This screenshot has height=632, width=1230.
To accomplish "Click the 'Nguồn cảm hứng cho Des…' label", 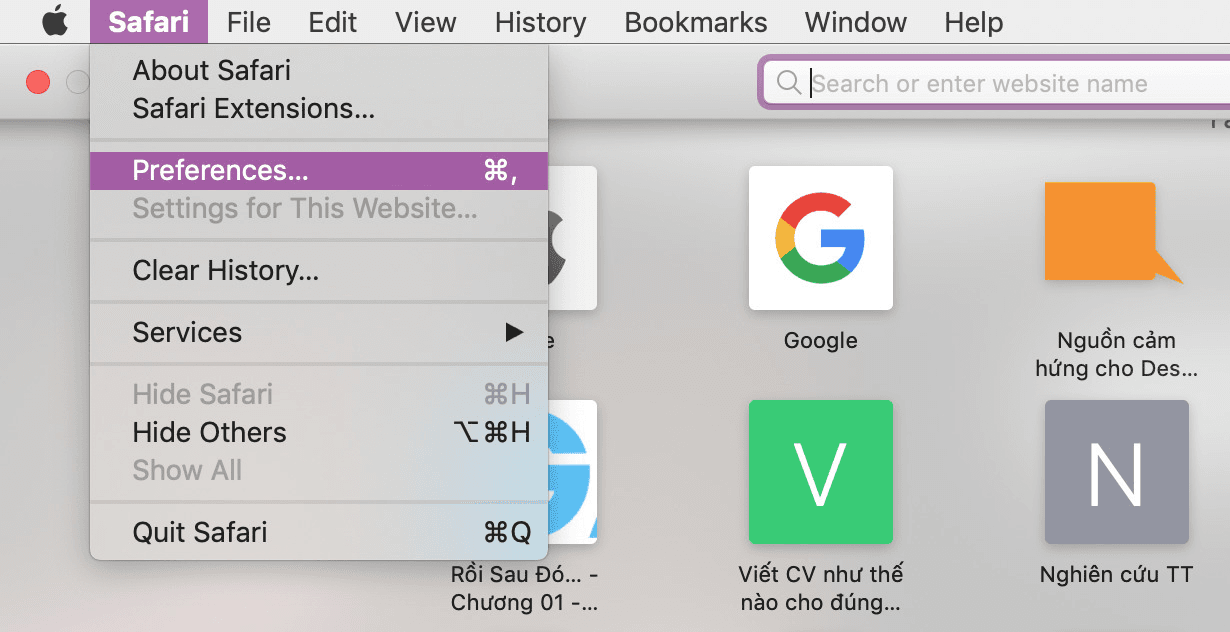I will click(x=1116, y=355).
